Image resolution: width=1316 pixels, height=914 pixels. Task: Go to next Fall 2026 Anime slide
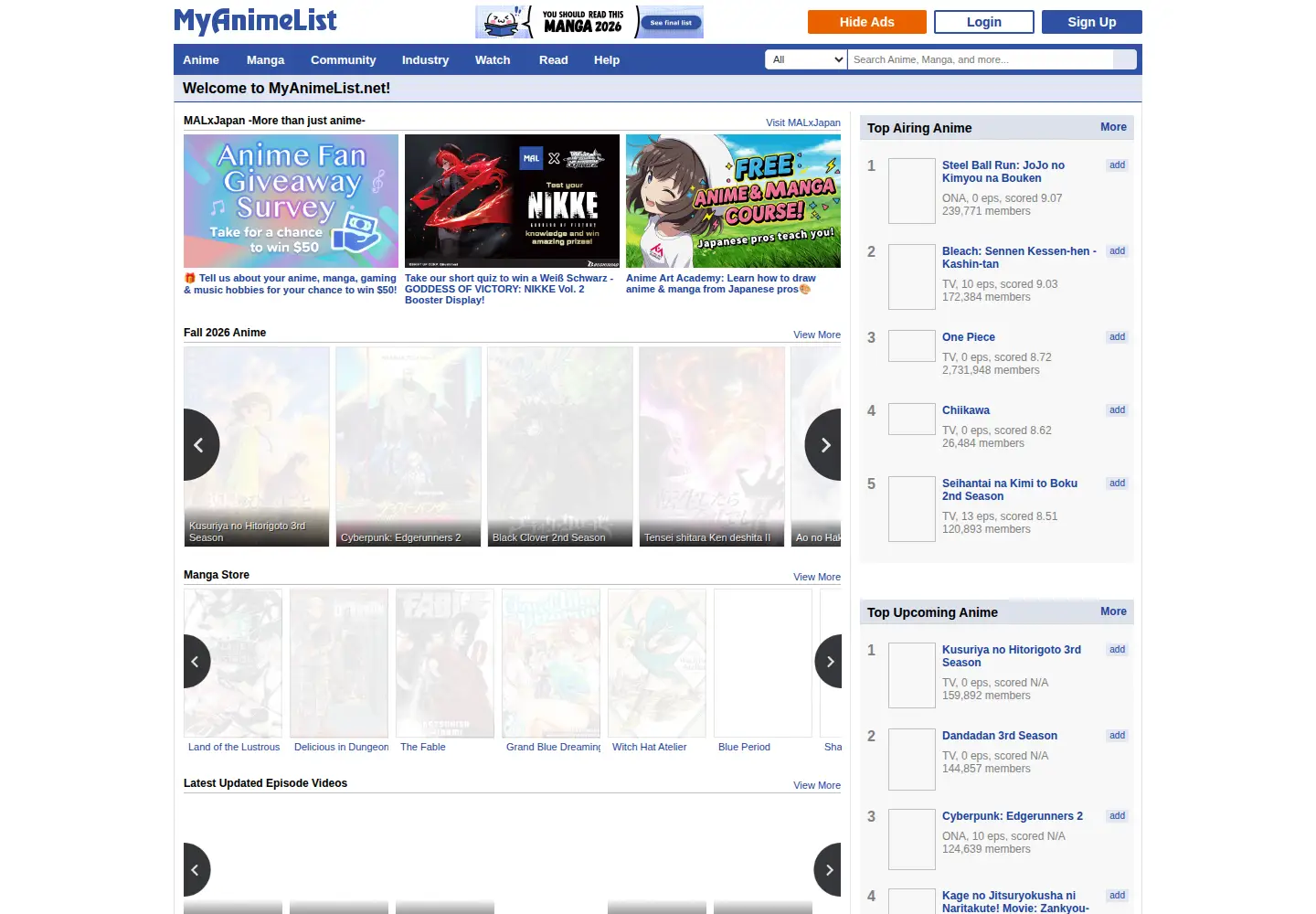click(823, 445)
